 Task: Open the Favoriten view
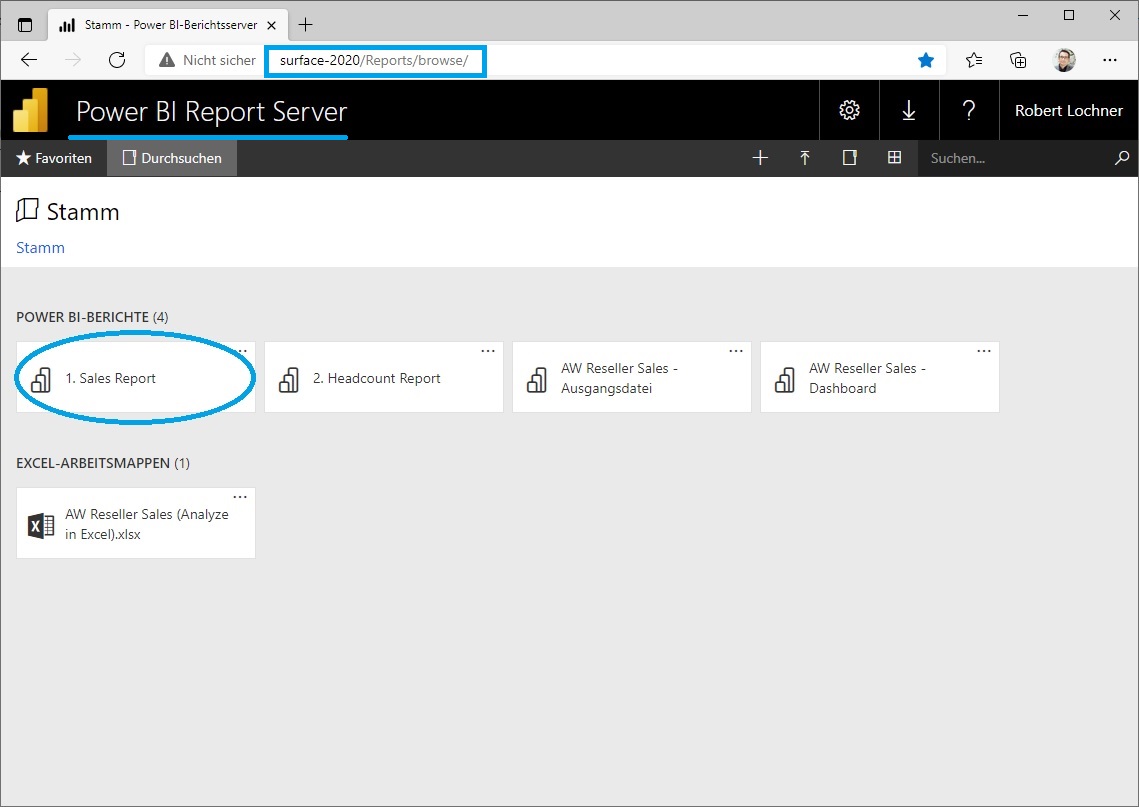pos(53,158)
